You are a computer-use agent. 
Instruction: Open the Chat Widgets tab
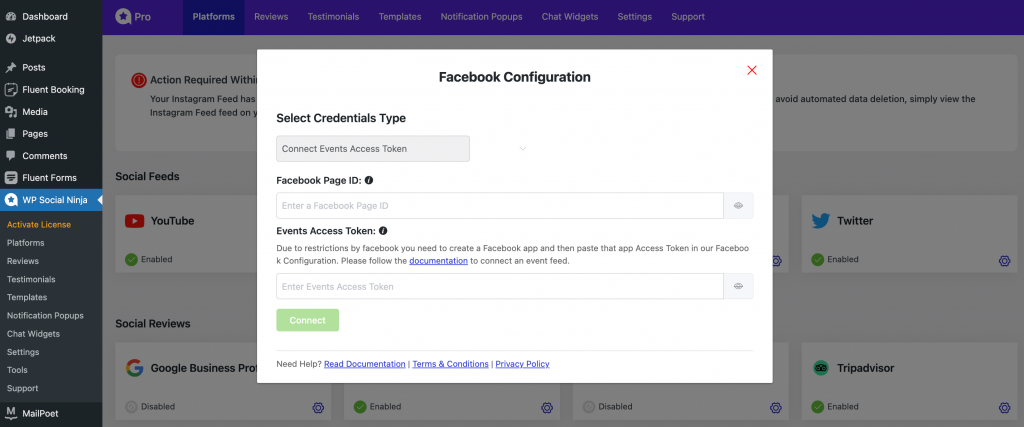(570, 17)
